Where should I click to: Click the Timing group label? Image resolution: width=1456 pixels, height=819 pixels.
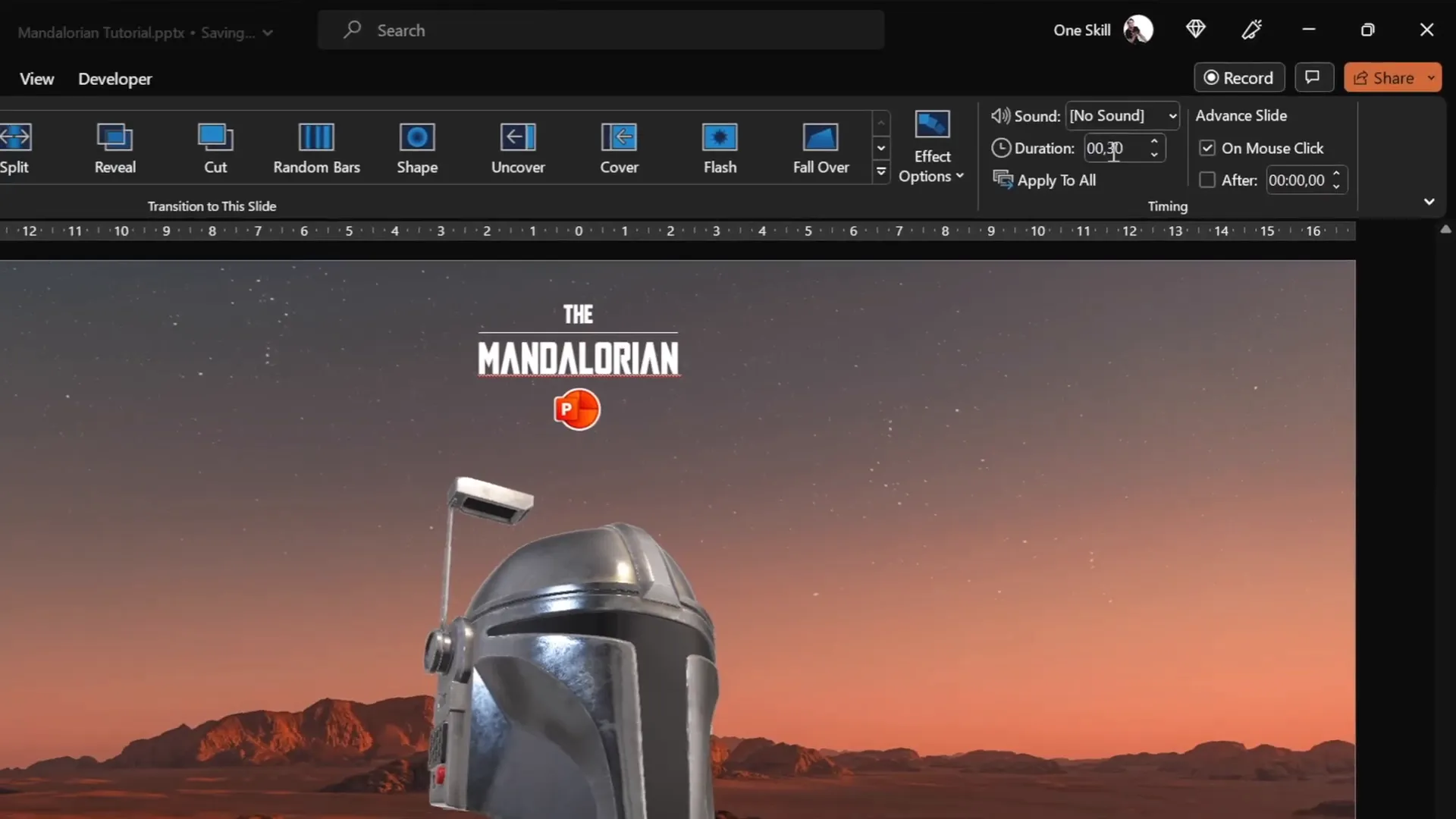point(1168,206)
